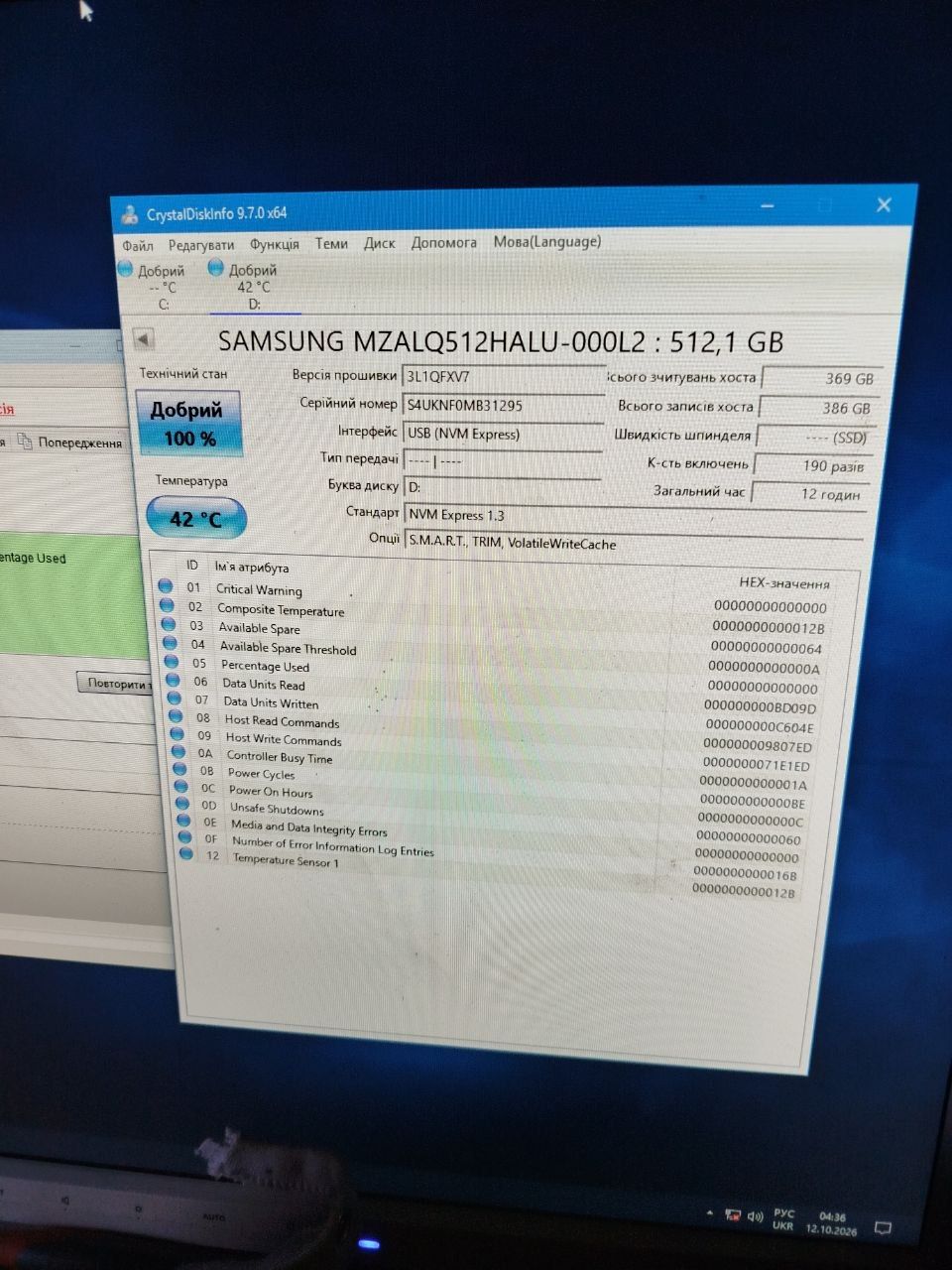Viewport: 952px width, 1270px height.
Task: Click the Ім'я атрибута column header
Action: click(252, 568)
